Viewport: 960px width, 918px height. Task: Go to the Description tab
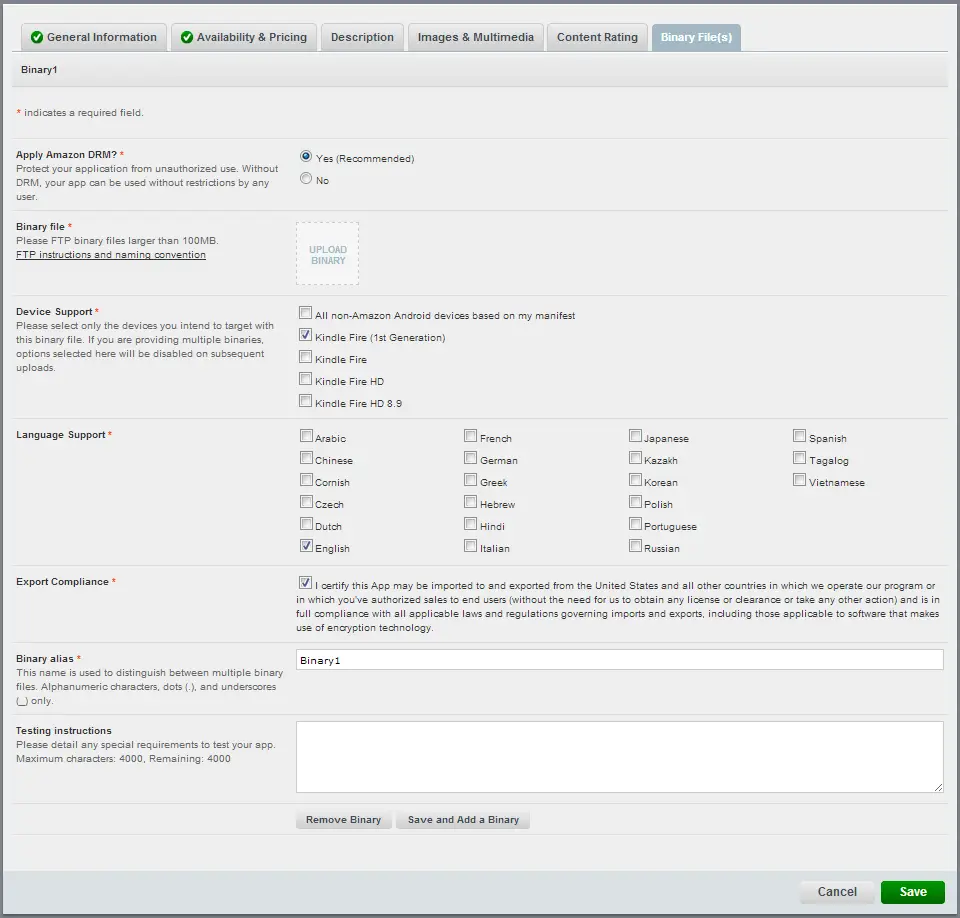362,37
